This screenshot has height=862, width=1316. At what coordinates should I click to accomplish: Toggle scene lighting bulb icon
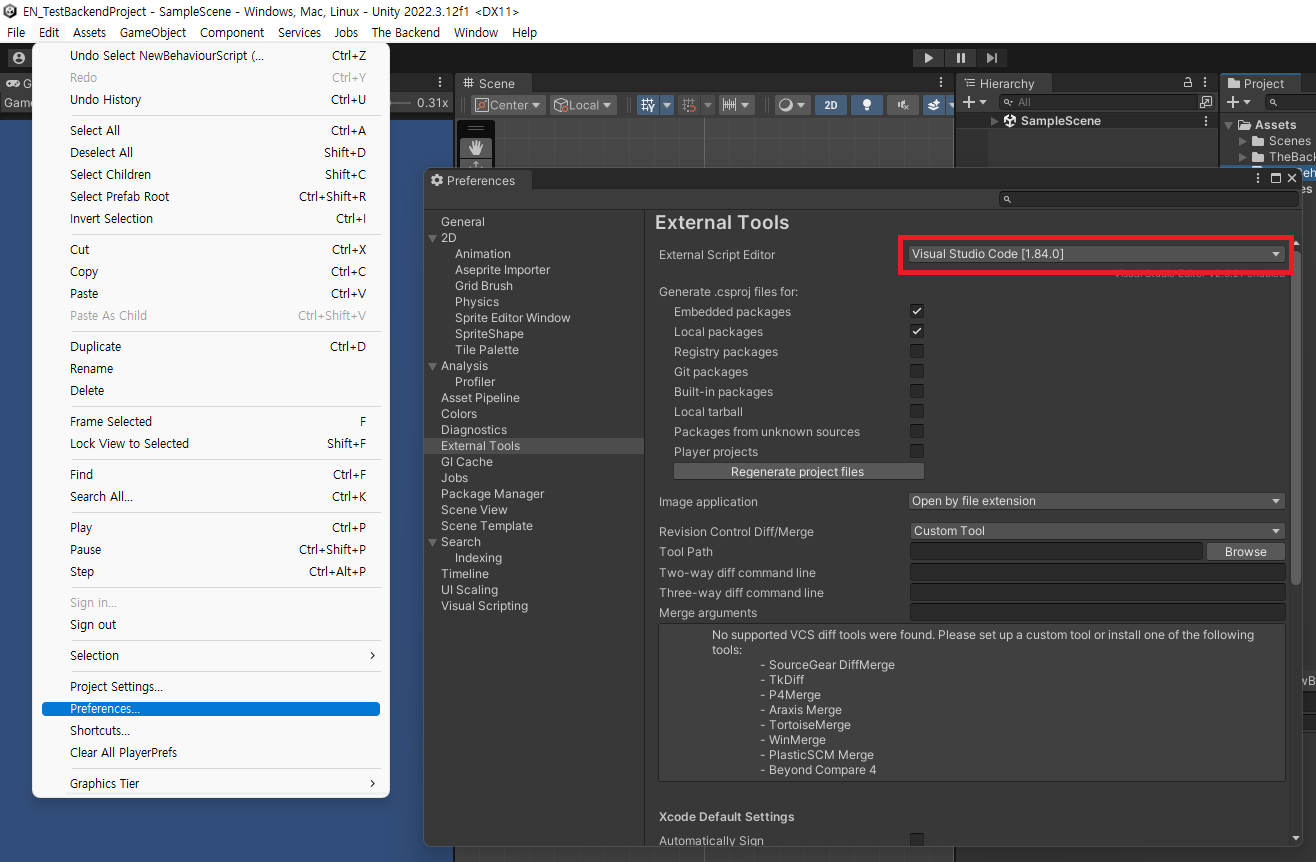tap(867, 105)
